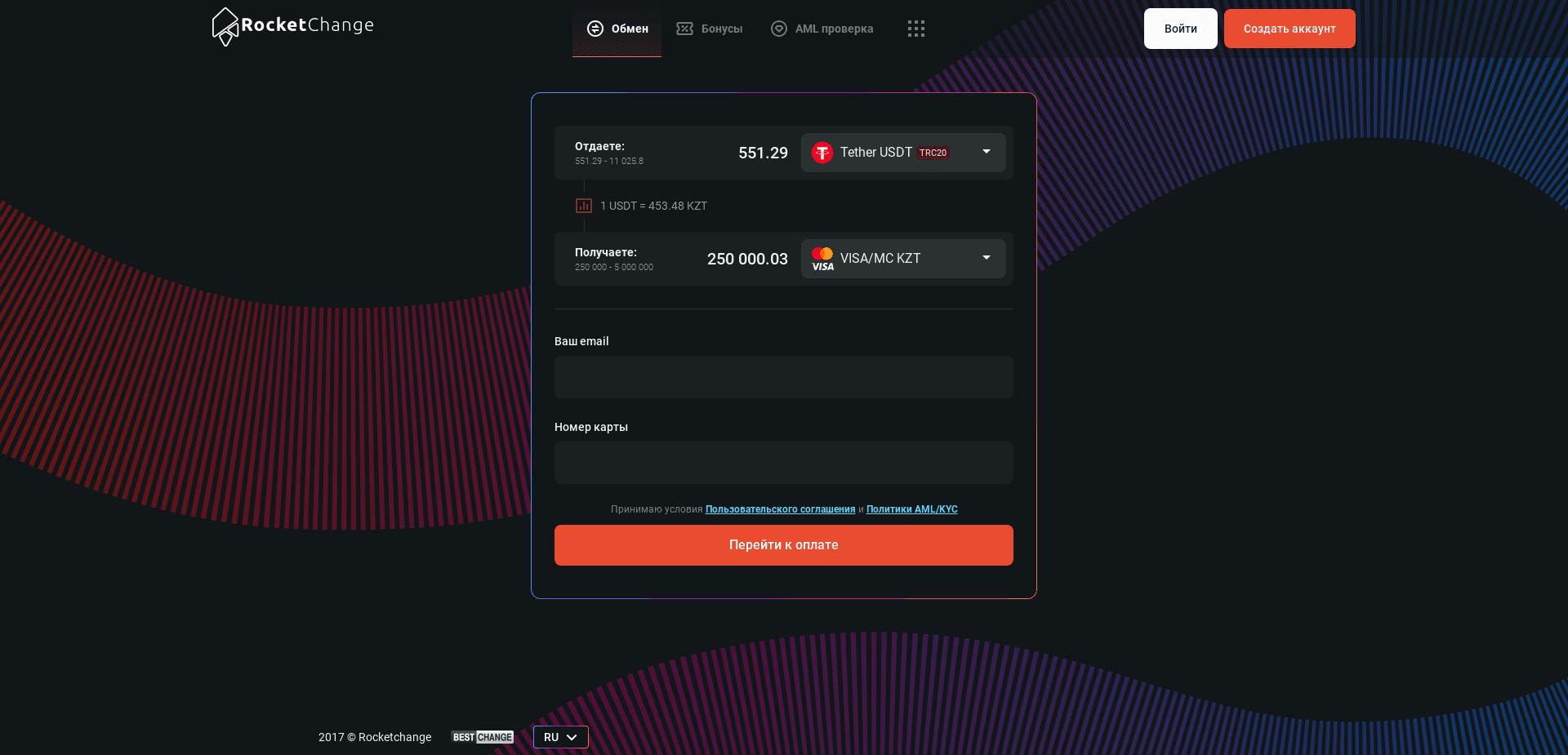Viewport: 1568px width, 755px height.
Task: Click Создать аккаунт button
Action: [x=1289, y=28]
